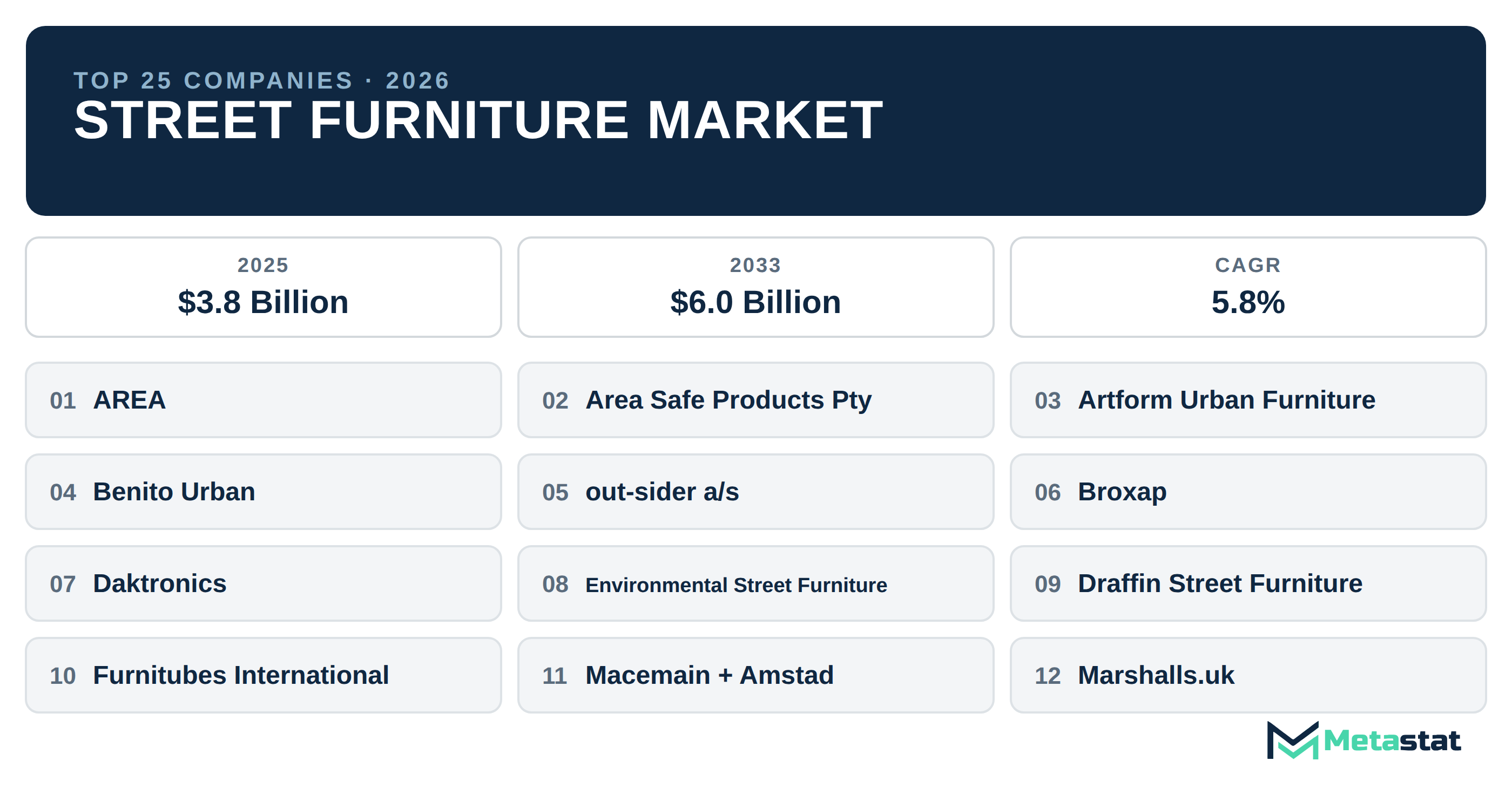Select the CAGR 5.8% stat card
This screenshot has width=1512, height=788.
[1248, 288]
